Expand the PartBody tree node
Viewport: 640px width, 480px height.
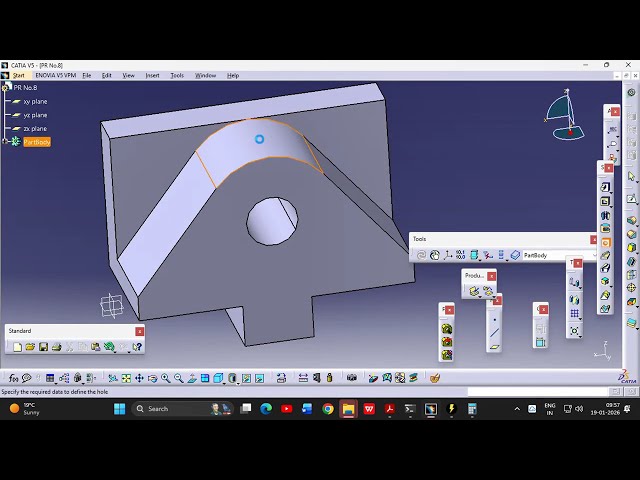coord(5,142)
